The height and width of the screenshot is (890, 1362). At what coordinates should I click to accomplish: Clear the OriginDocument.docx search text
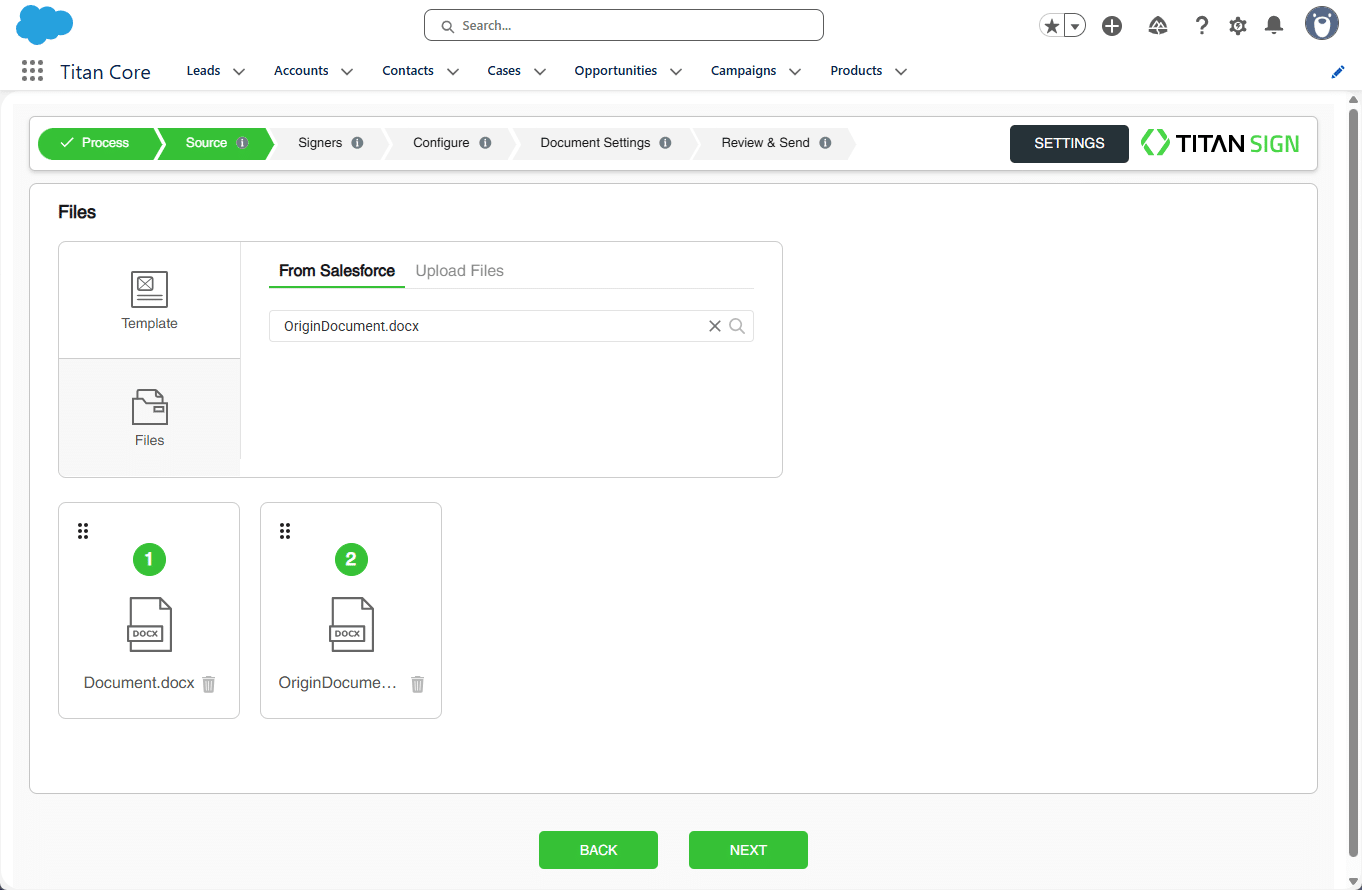(x=715, y=326)
